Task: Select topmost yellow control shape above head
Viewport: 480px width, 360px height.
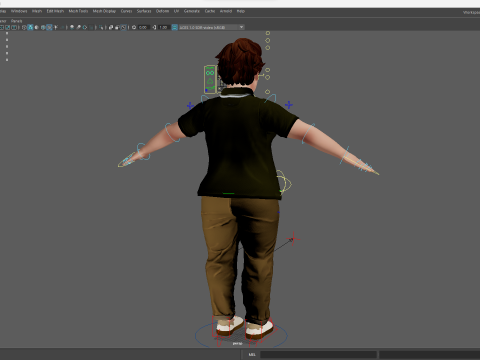Action: [268, 33]
